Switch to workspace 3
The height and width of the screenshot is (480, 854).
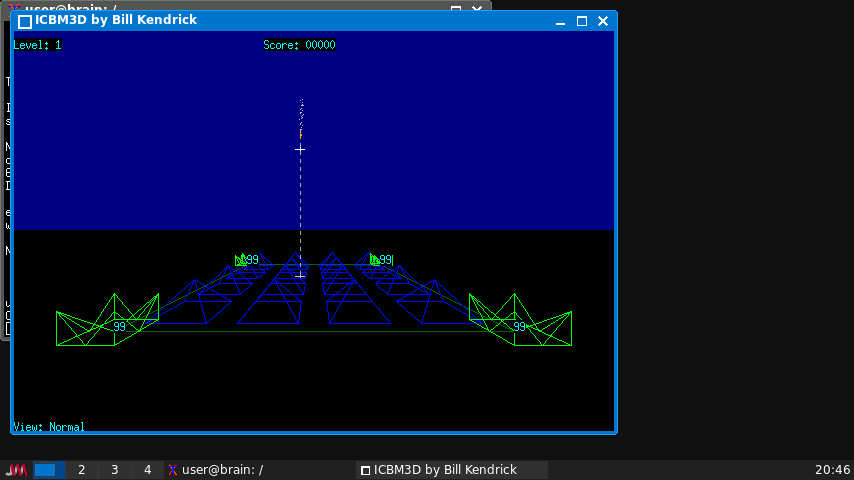(x=114, y=470)
